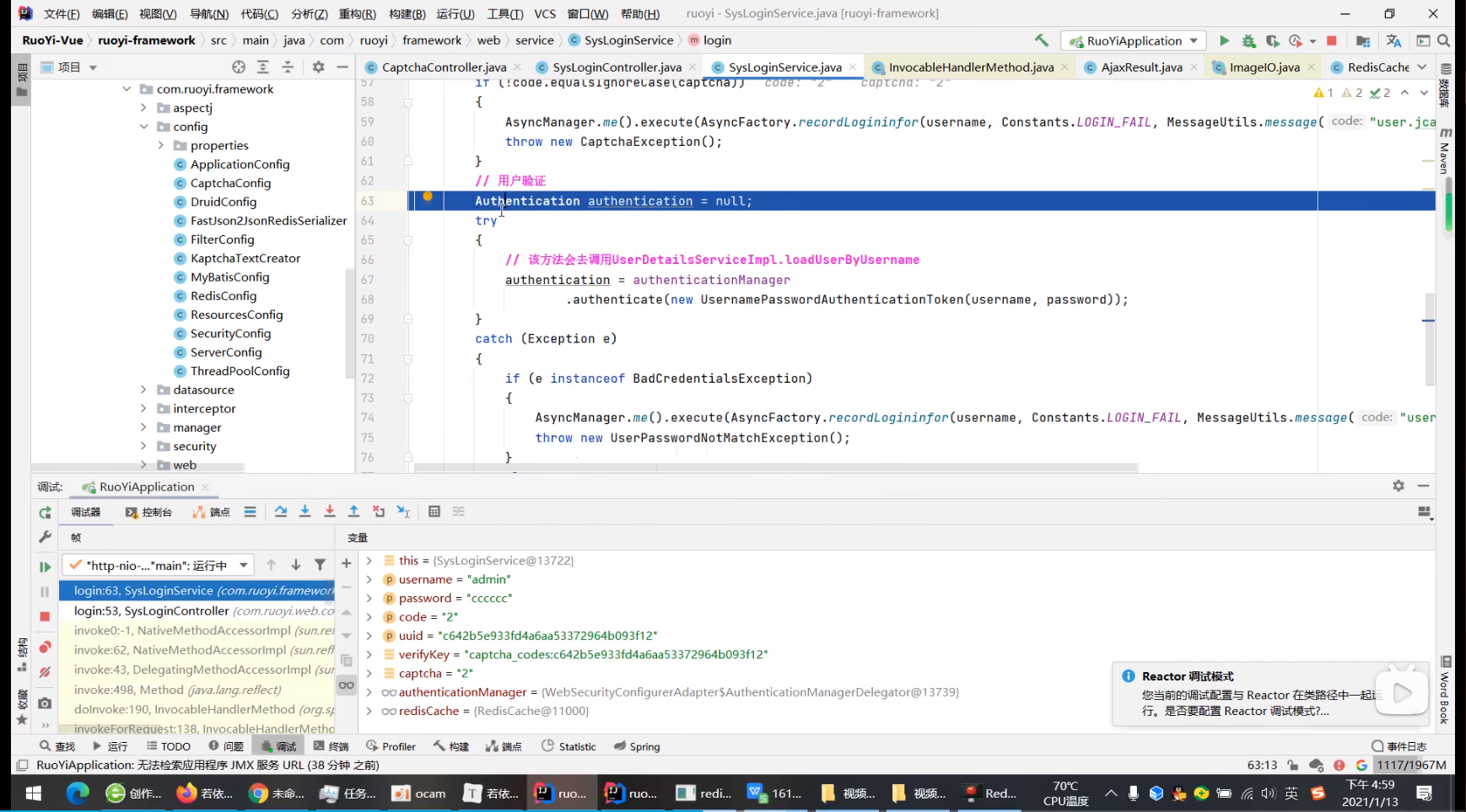Open the 终端 terminal tool window
This screenshot has width=1466, height=812.
click(x=331, y=746)
